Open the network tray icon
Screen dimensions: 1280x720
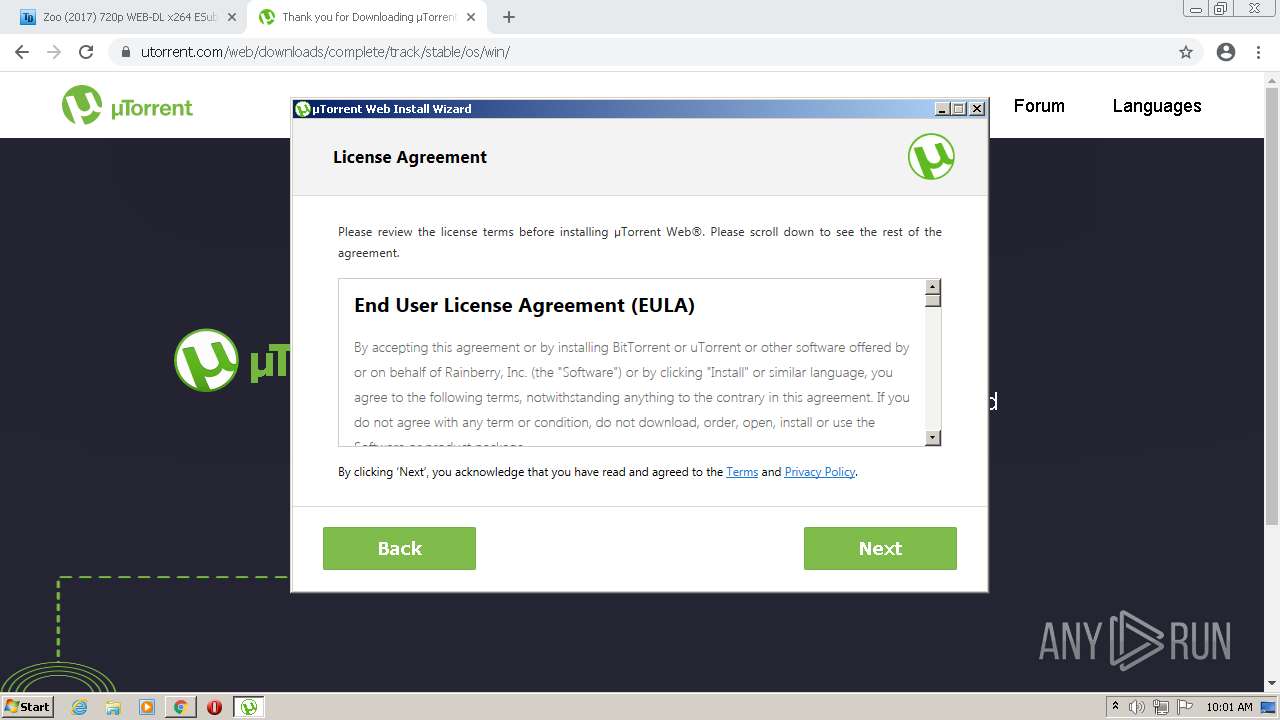[1161, 707]
